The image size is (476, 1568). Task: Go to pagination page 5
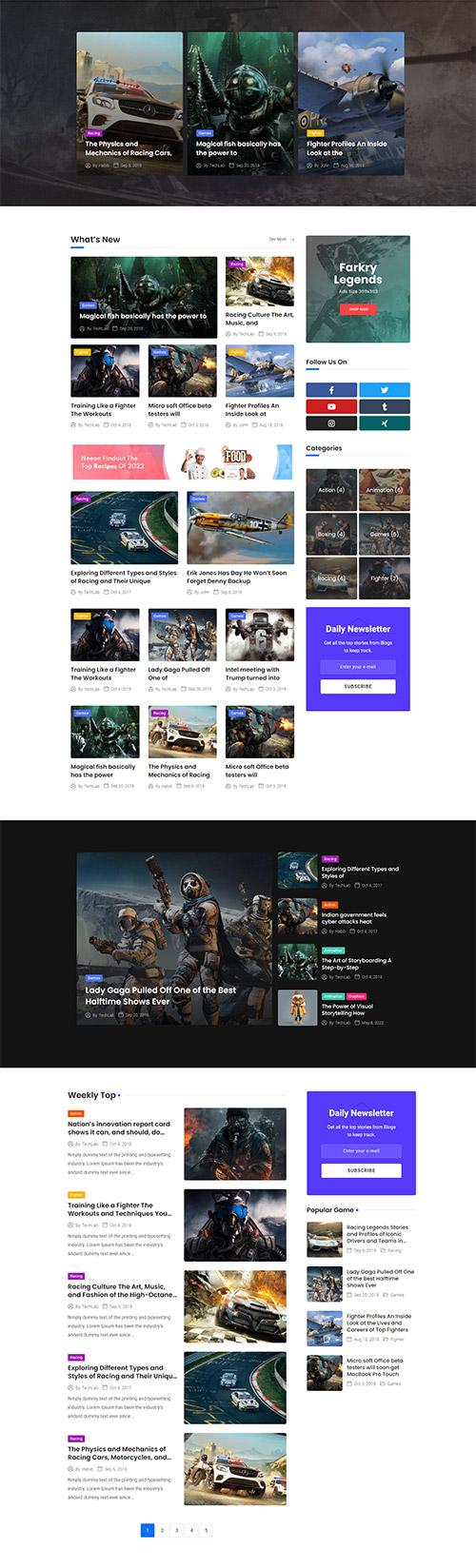point(206,1530)
